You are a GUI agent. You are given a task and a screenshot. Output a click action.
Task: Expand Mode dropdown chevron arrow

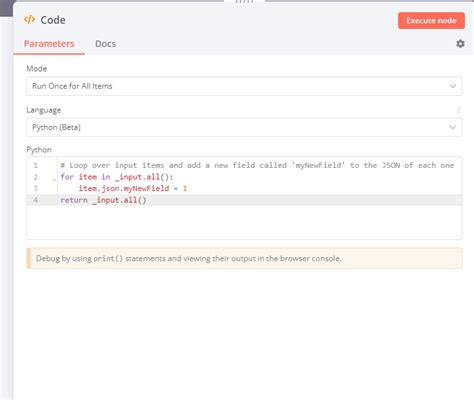point(452,86)
